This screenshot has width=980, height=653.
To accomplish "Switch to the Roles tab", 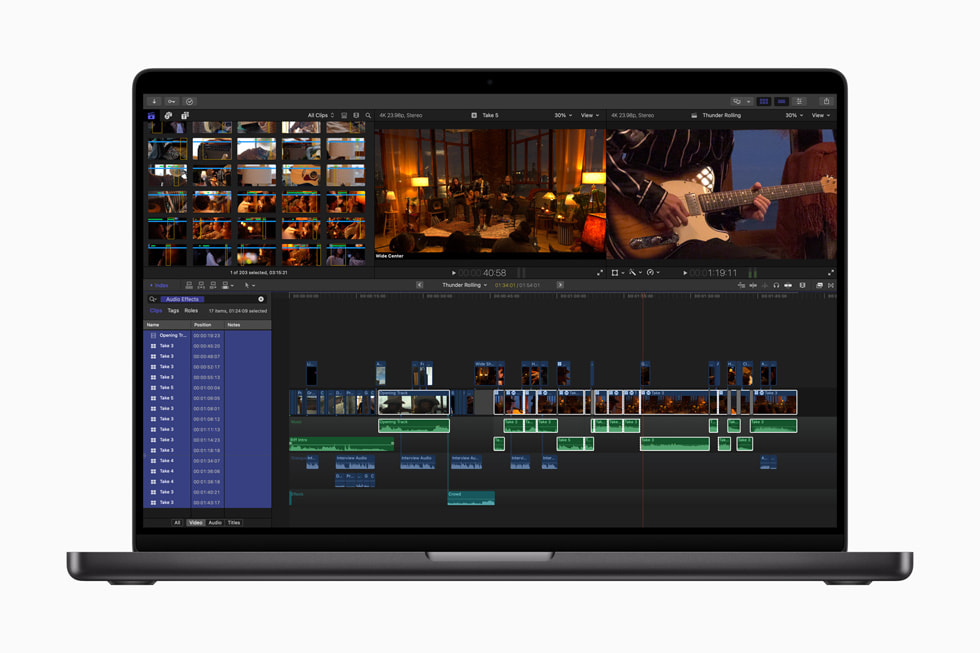I will click(191, 310).
